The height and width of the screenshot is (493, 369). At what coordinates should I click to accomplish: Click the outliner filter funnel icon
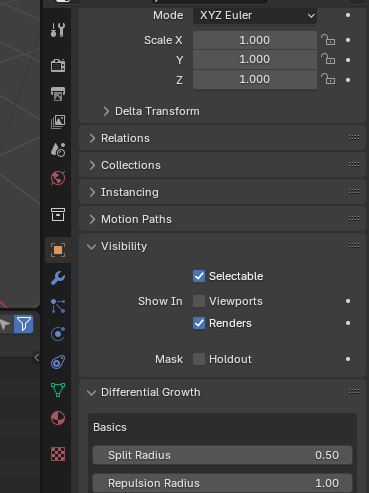coord(24,324)
